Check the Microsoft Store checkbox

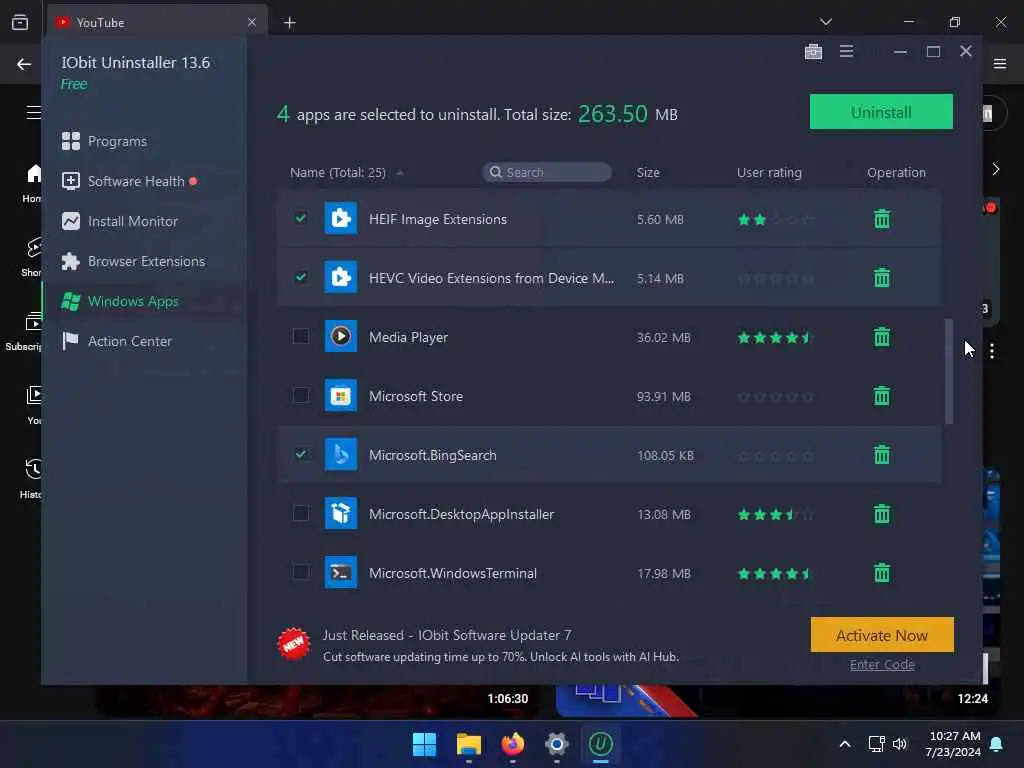click(300, 395)
